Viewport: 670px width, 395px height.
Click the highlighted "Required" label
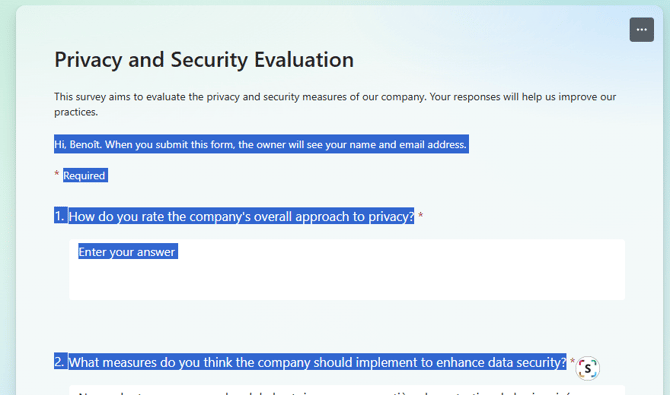point(85,175)
